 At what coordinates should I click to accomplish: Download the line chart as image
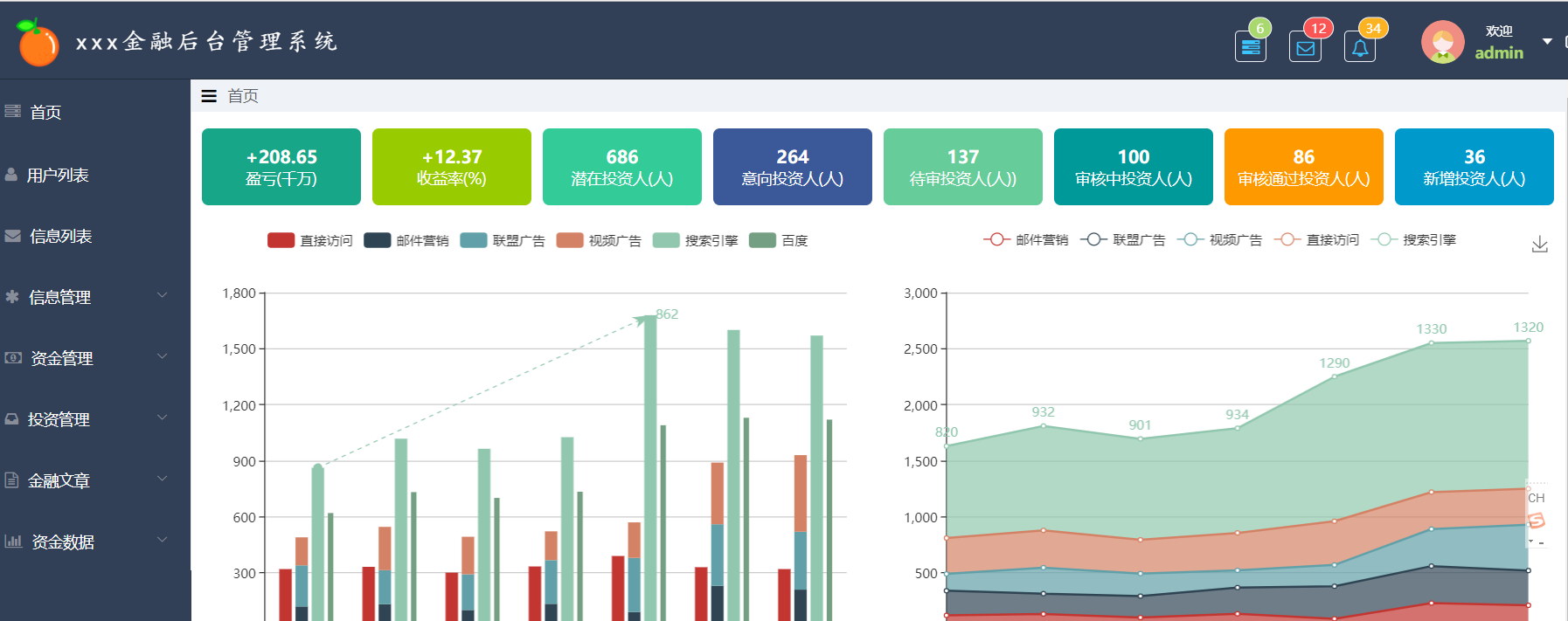[x=1540, y=245]
